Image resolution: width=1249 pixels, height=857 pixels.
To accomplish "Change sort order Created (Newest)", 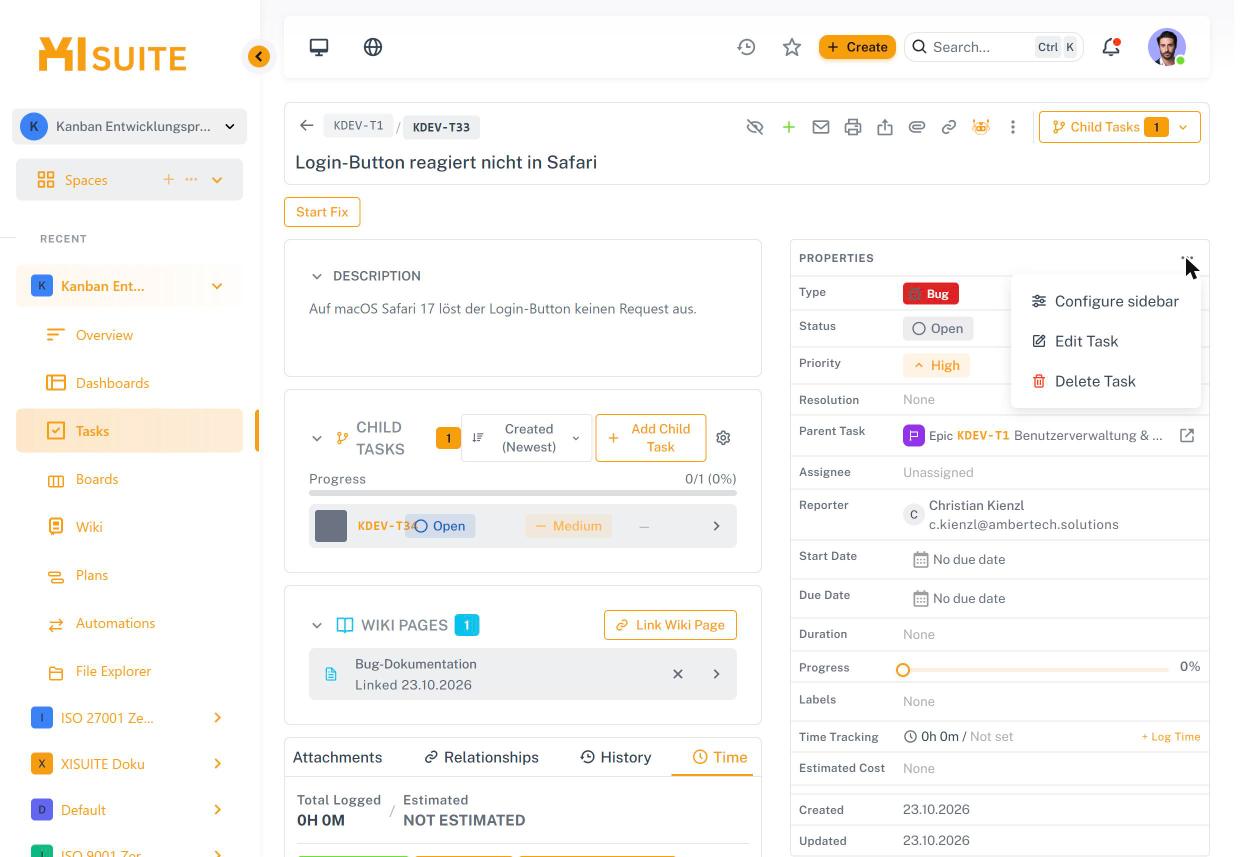I will pos(527,438).
